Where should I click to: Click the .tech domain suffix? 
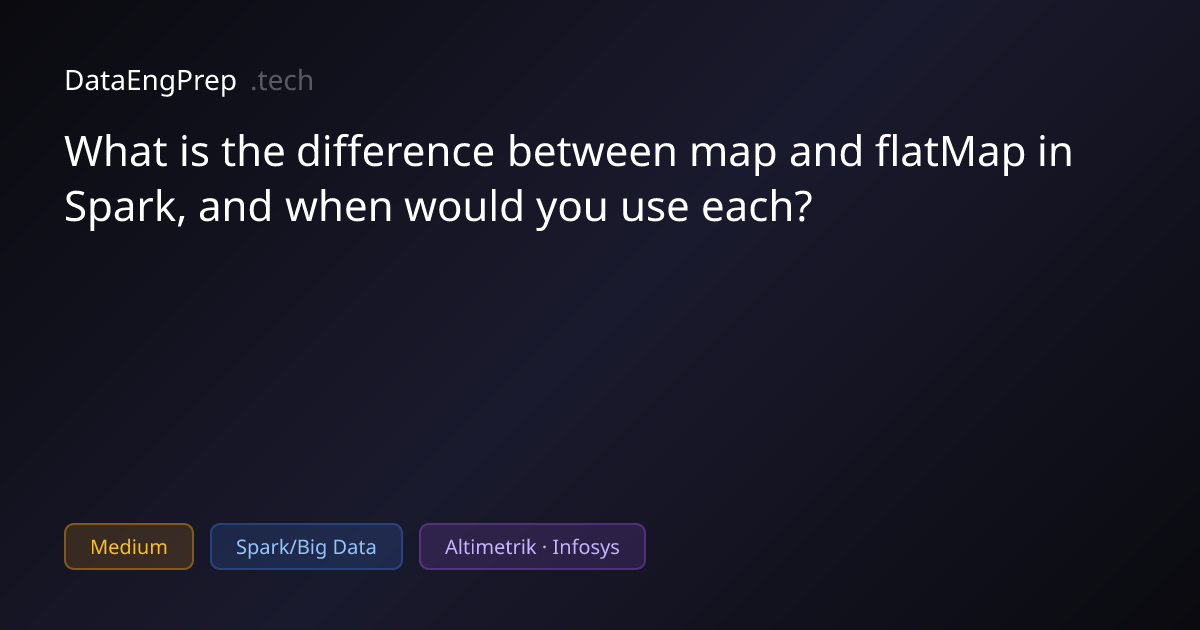point(282,81)
